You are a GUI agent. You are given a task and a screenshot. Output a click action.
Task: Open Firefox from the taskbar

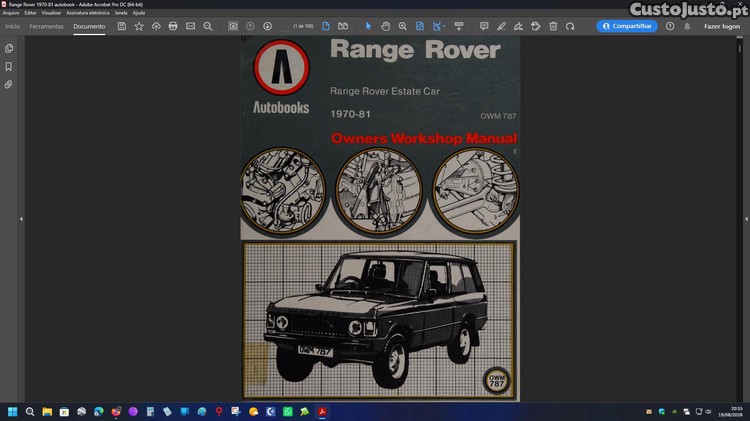pyautogui.click(x=116, y=411)
